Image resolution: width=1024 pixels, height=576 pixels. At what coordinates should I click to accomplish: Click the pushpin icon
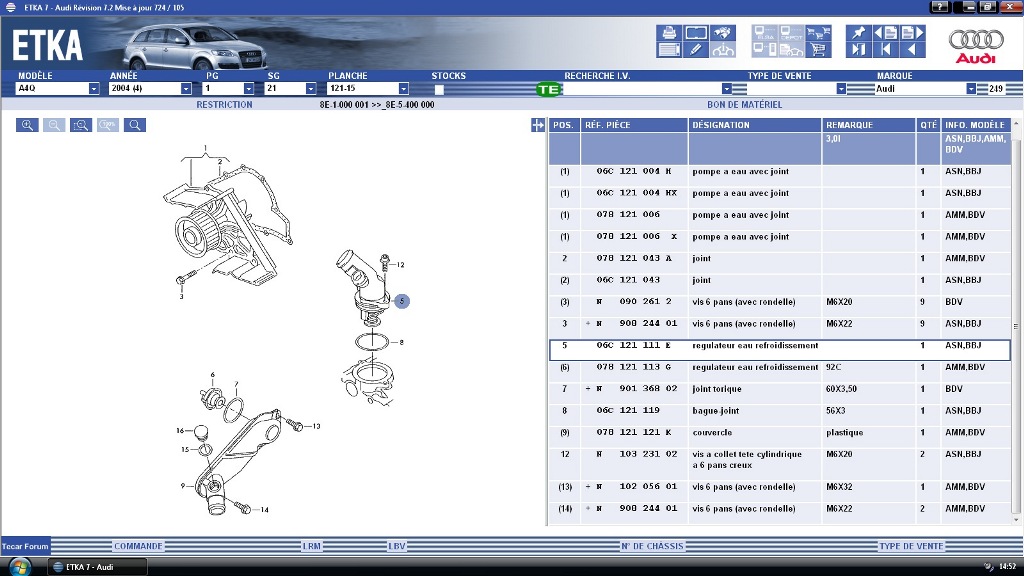[x=859, y=33]
